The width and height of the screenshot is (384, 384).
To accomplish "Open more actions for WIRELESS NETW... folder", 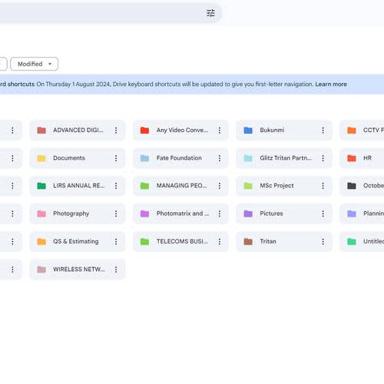I will (x=116, y=269).
